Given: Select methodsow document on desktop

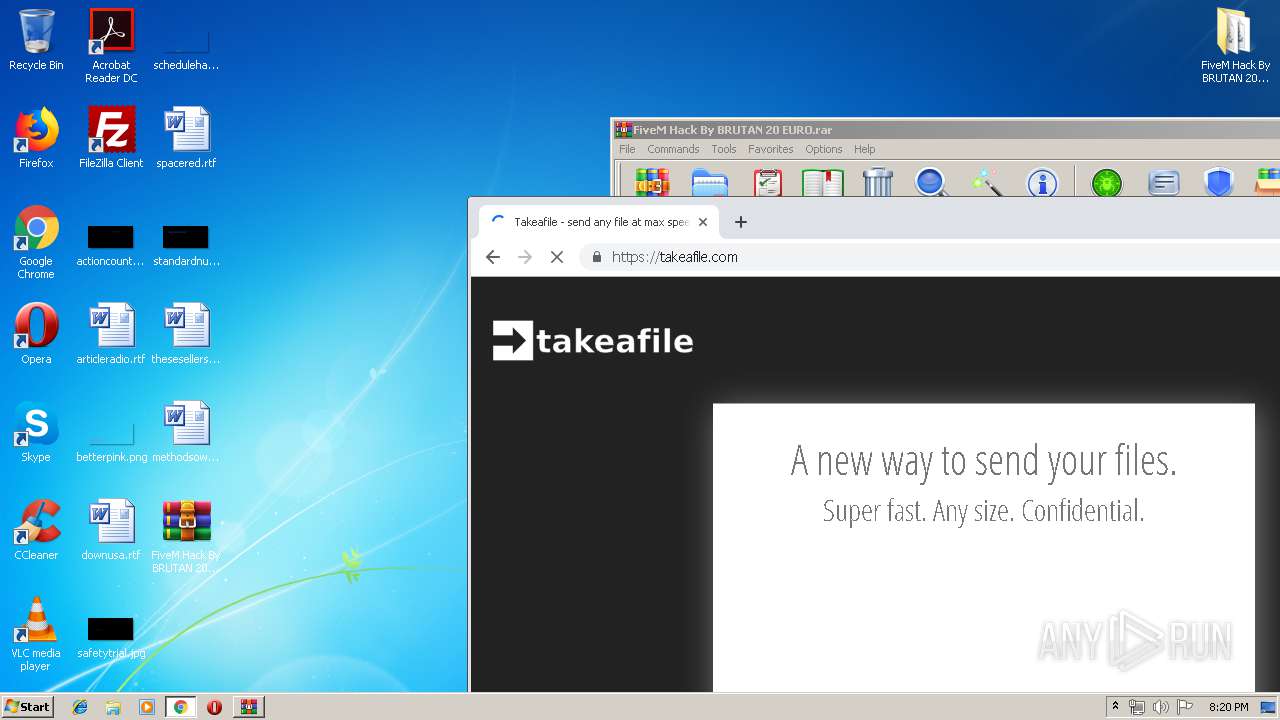Looking at the screenshot, I should point(186,432).
